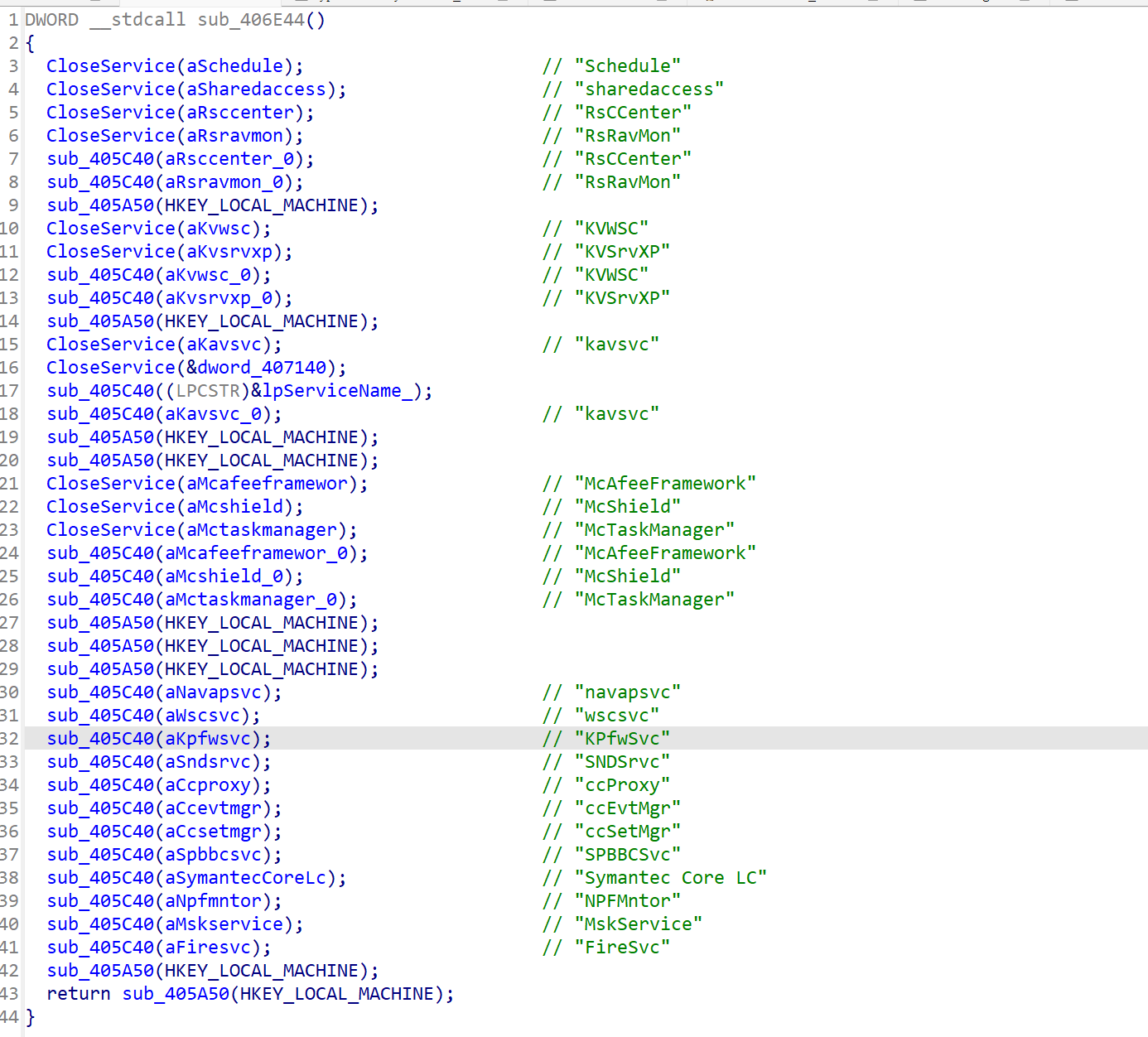This screenshot has width=1148, height=1037.
Task: Select the aRsccenter_0 argument
Action: pyautogui.click(x=230, y=158)
